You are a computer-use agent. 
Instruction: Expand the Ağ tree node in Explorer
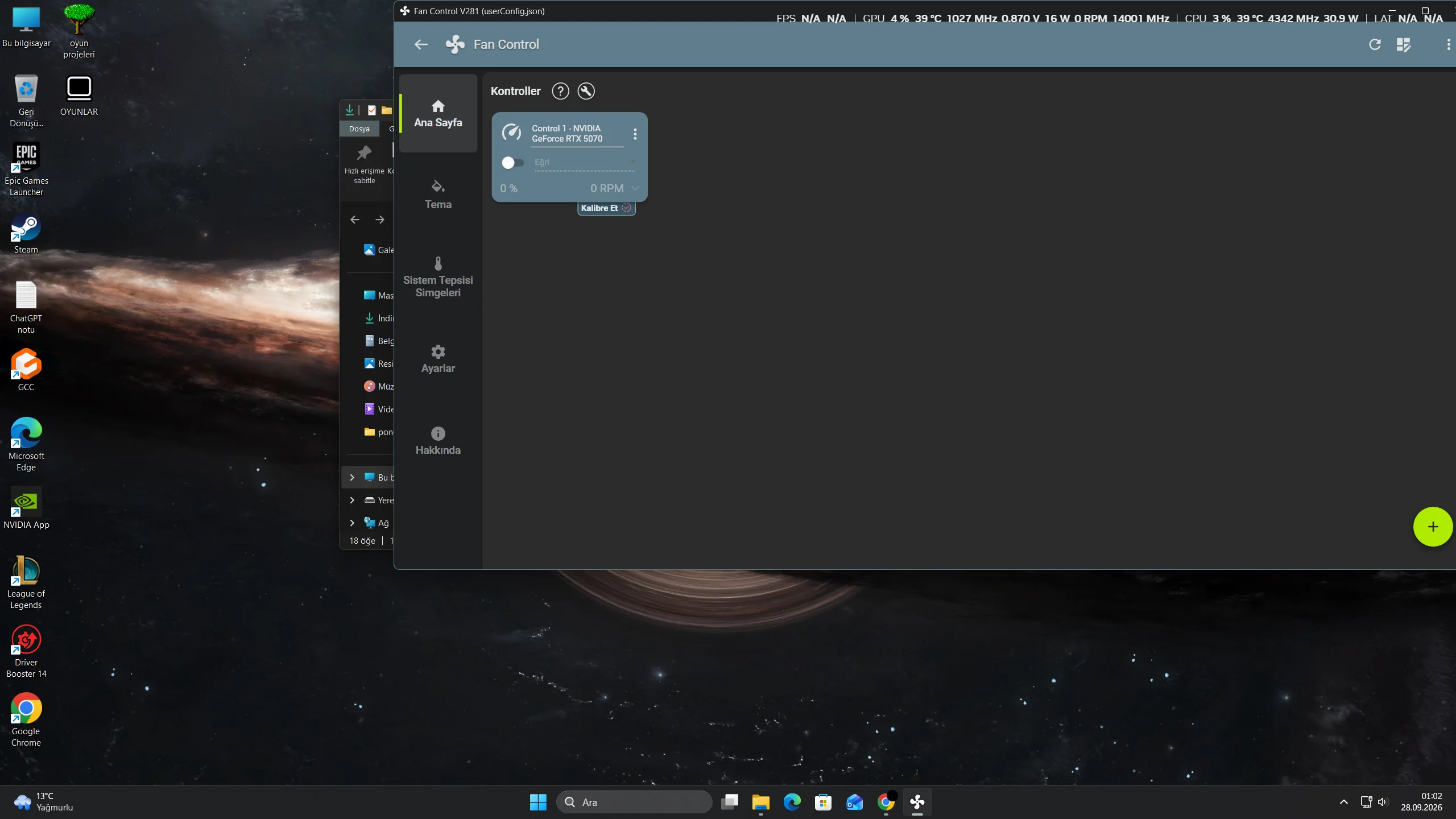(352, 523)
